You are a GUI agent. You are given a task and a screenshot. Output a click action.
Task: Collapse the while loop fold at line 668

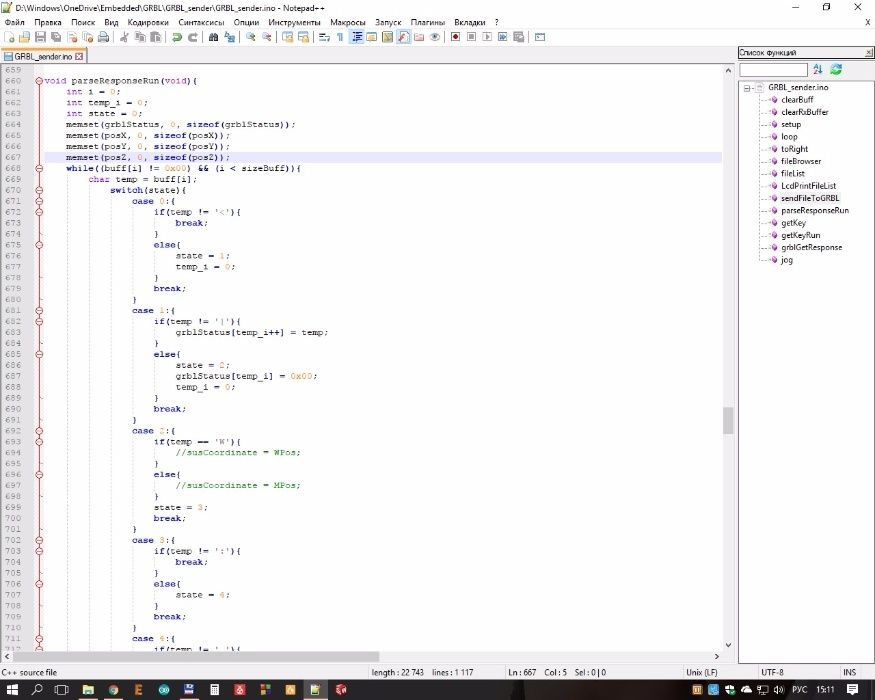[39, 168]
